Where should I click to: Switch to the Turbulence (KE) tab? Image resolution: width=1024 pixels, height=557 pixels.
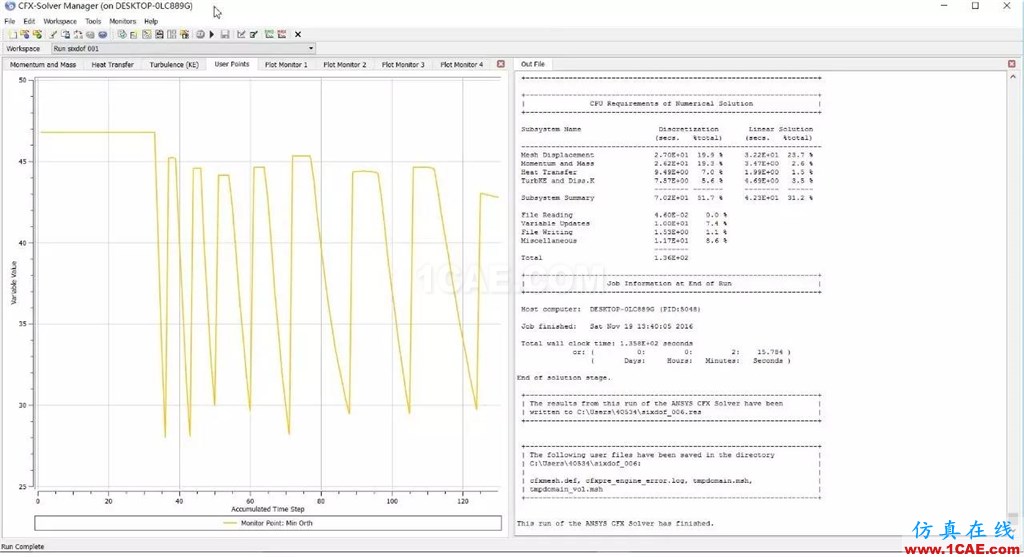tap(174, 65)
